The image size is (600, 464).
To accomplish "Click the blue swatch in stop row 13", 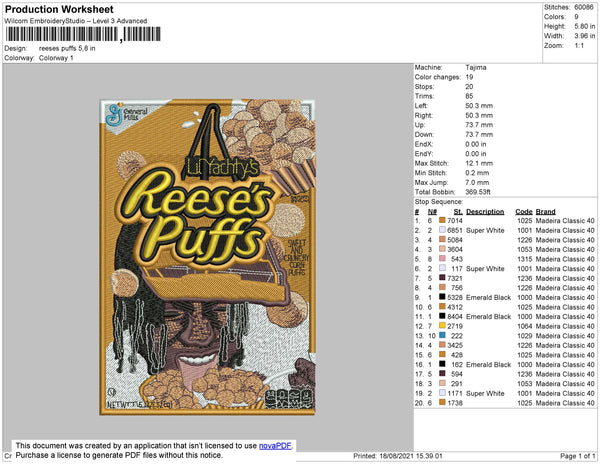I will tap(442, 335).
